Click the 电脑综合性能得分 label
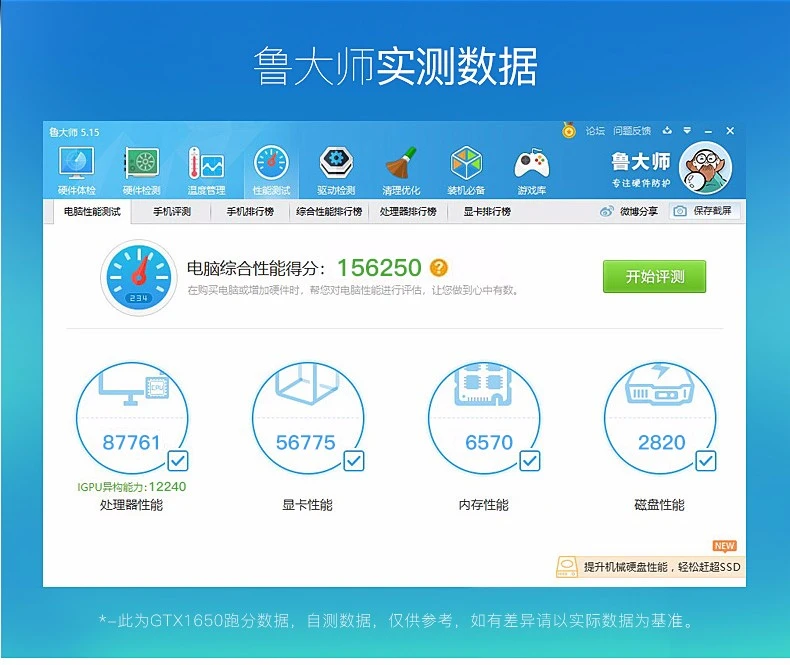This screenshot has height=665, width=790. point(256,269)
